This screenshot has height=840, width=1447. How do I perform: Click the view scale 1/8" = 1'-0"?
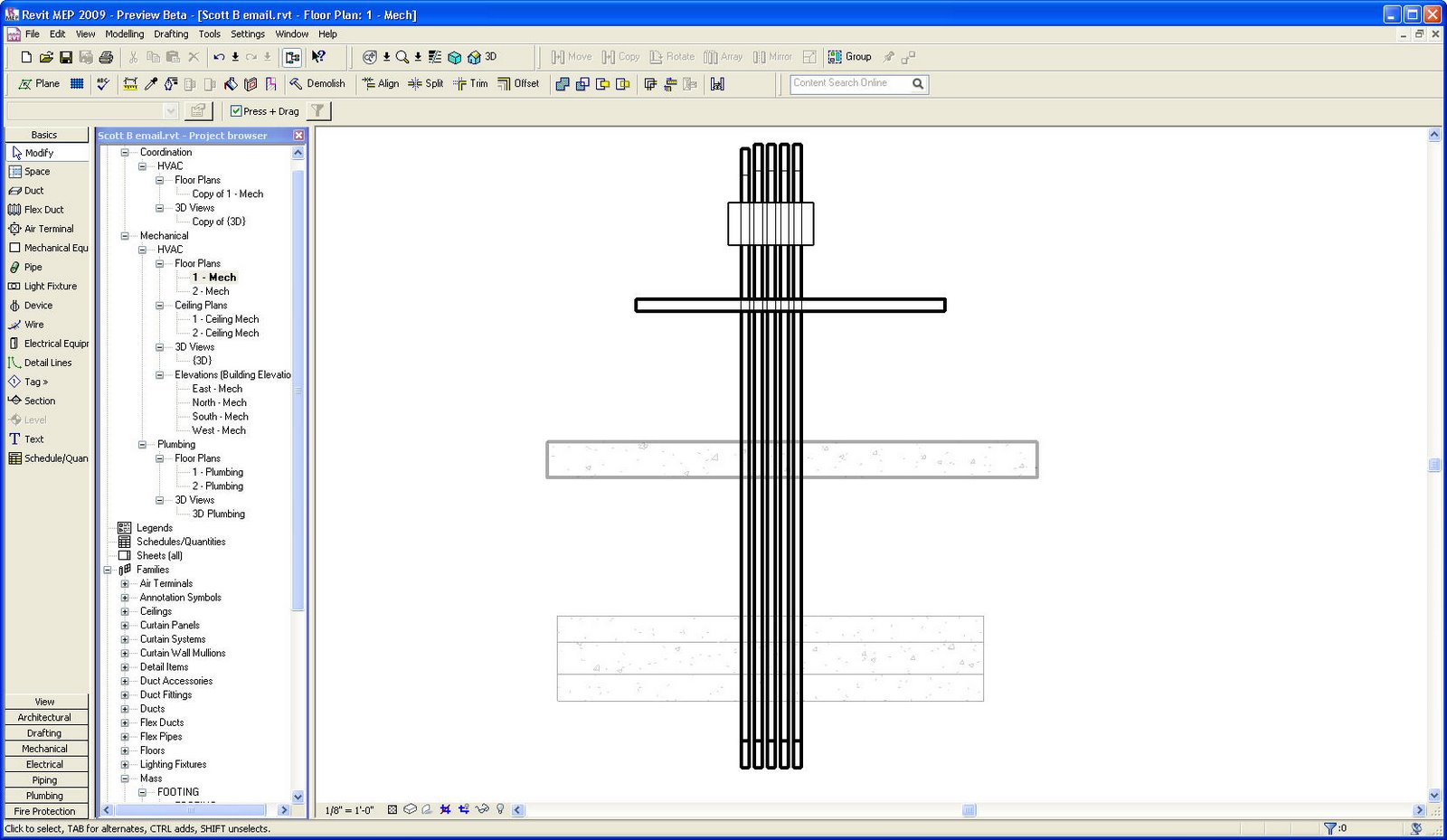tap(349, 810)
